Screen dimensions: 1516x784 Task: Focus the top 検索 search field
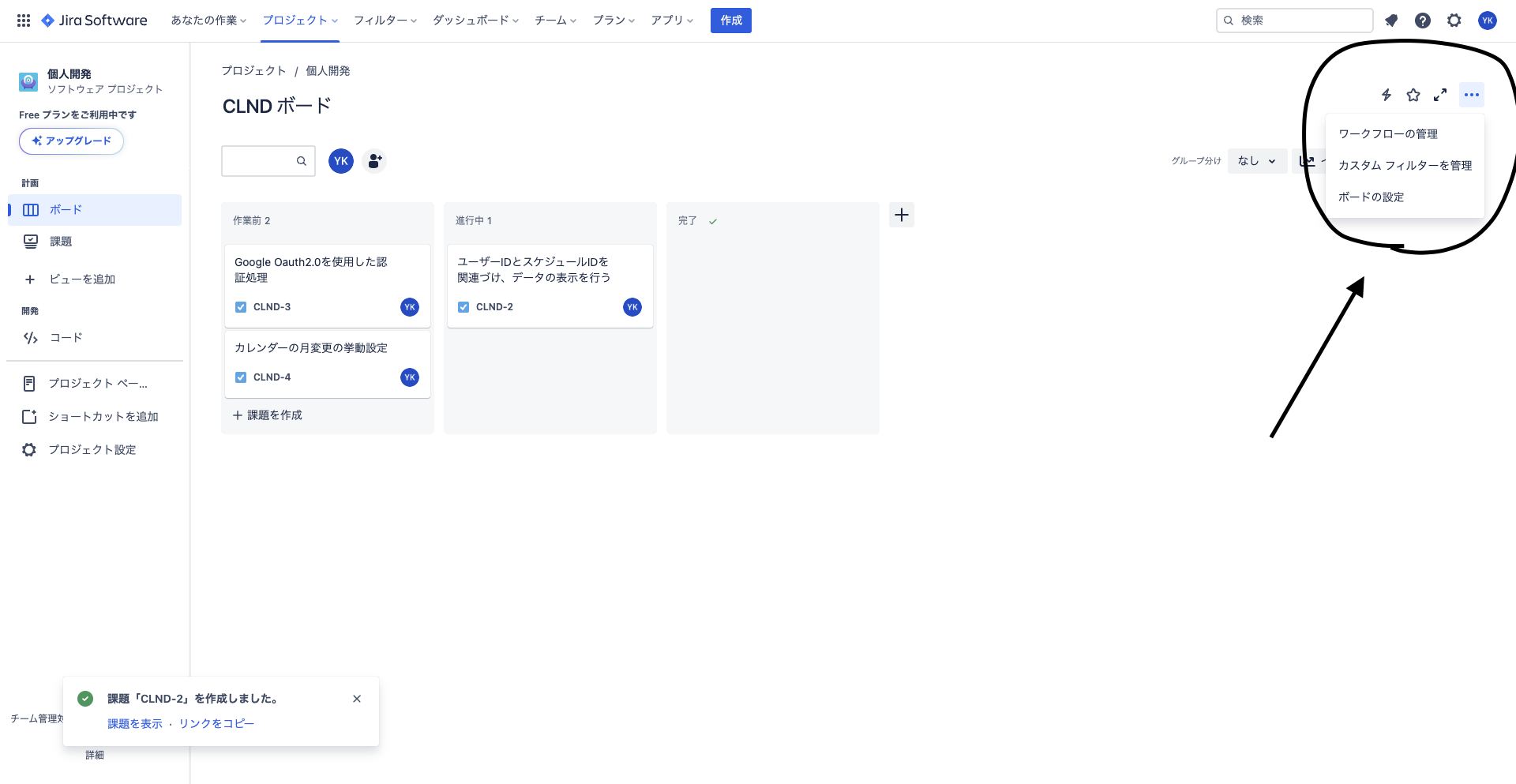point(1294,21)
